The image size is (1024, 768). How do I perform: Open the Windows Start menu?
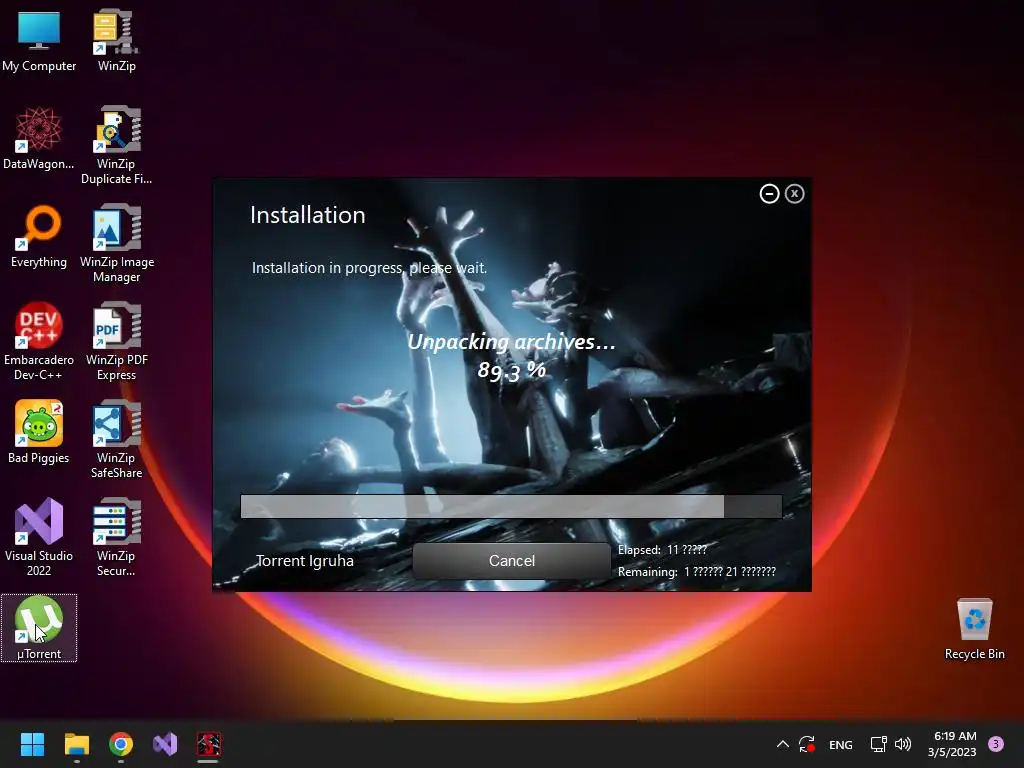(x=32, y=744)
